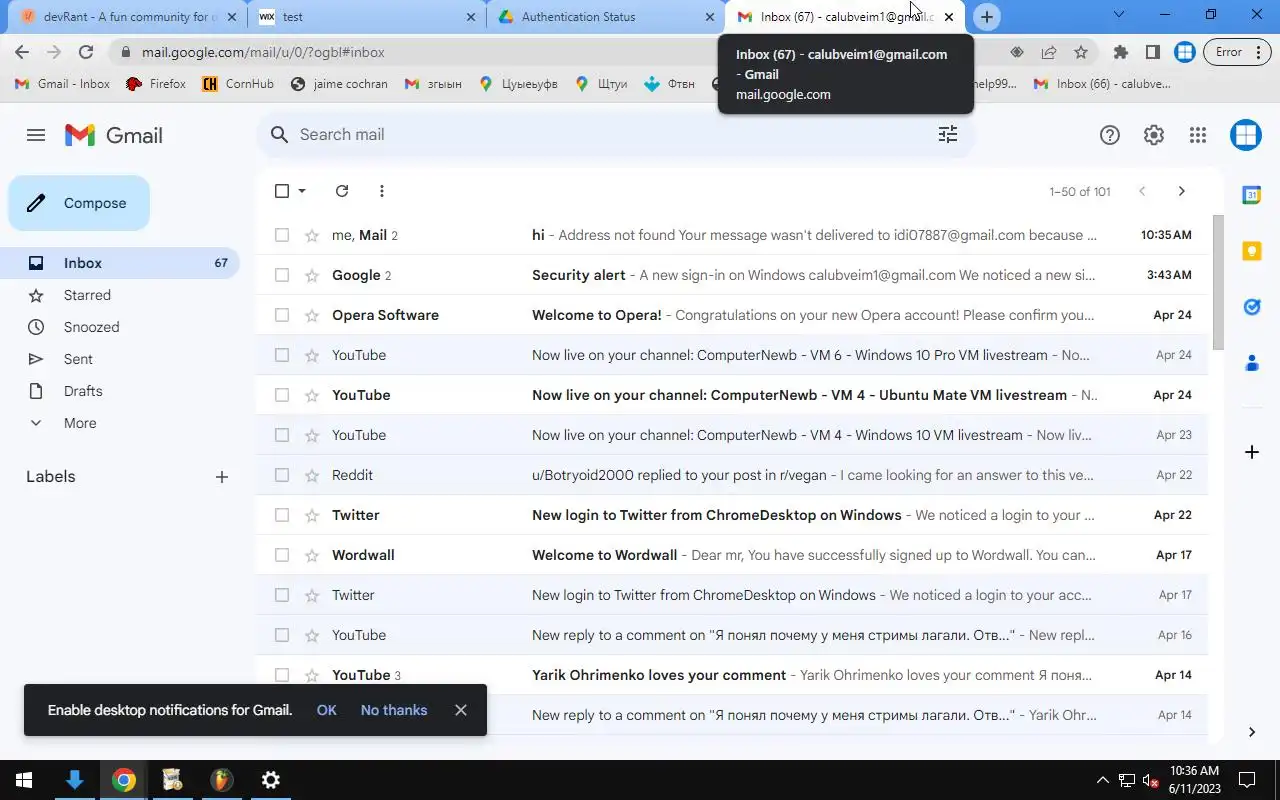Open the jaime cochran bookmark
This screenshot has width=1280, height=800.
[339, 84]
